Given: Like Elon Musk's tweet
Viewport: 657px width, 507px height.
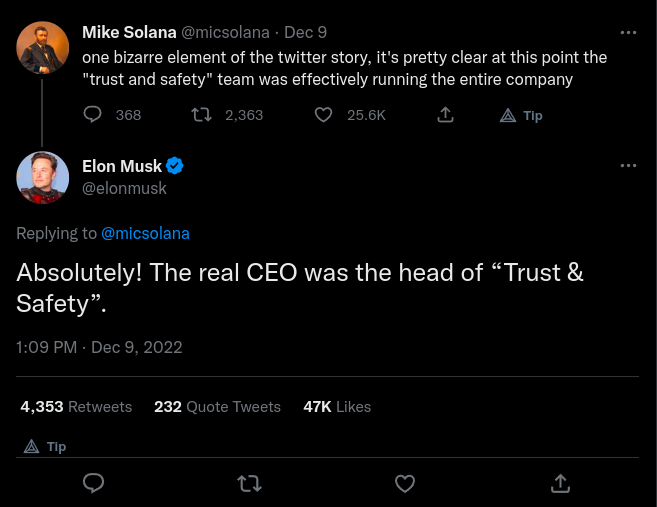Looking at the screenshot, I should point(405,483).
